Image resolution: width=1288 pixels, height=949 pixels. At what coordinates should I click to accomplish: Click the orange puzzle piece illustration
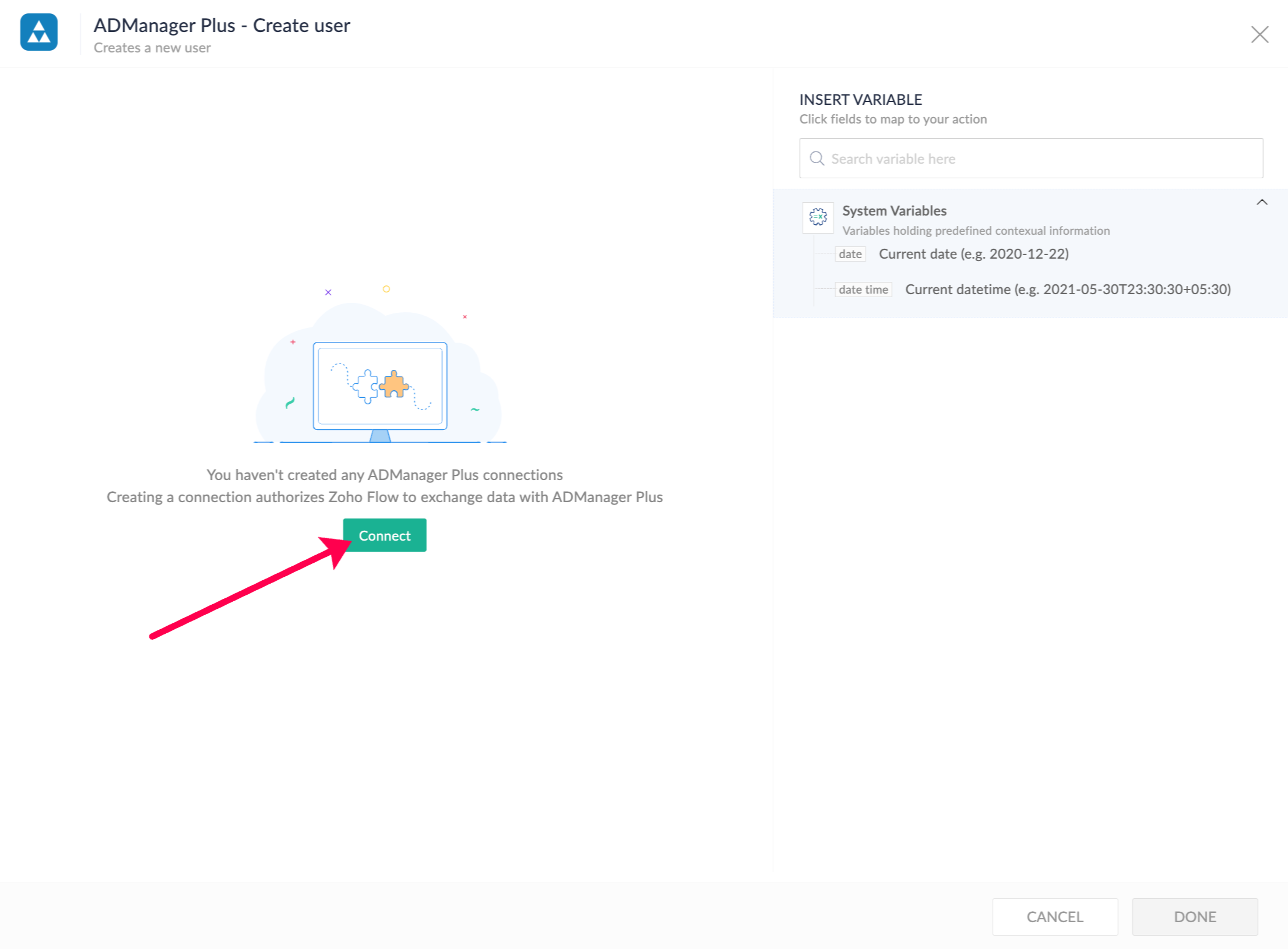tap(395, 385)
